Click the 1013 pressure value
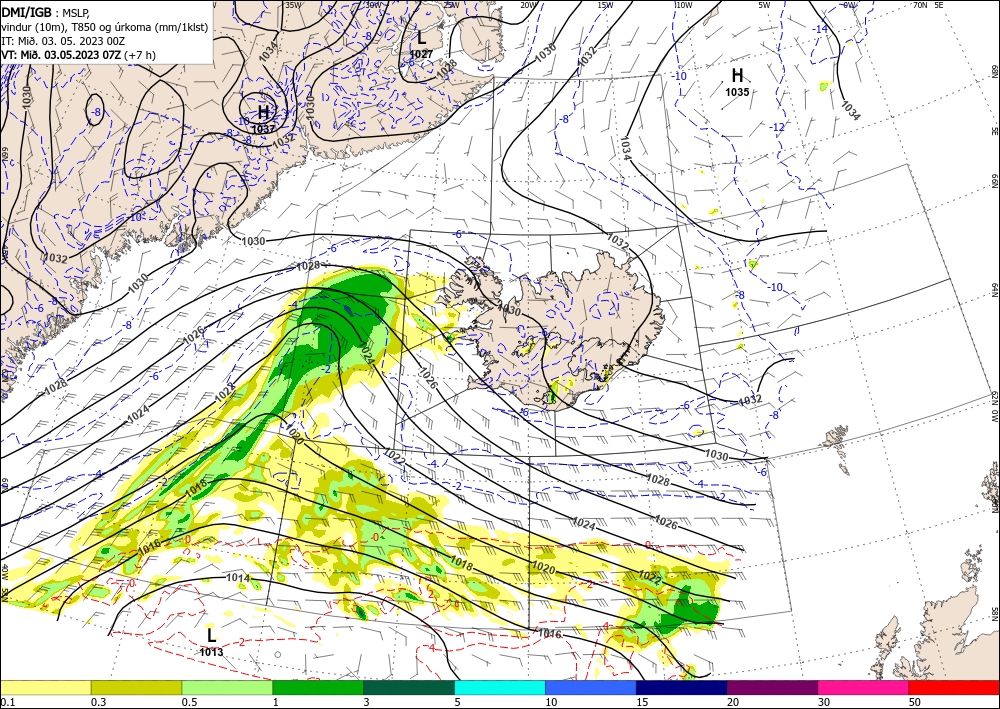The height and width of the screenshot is (709, 1000). 211,652
